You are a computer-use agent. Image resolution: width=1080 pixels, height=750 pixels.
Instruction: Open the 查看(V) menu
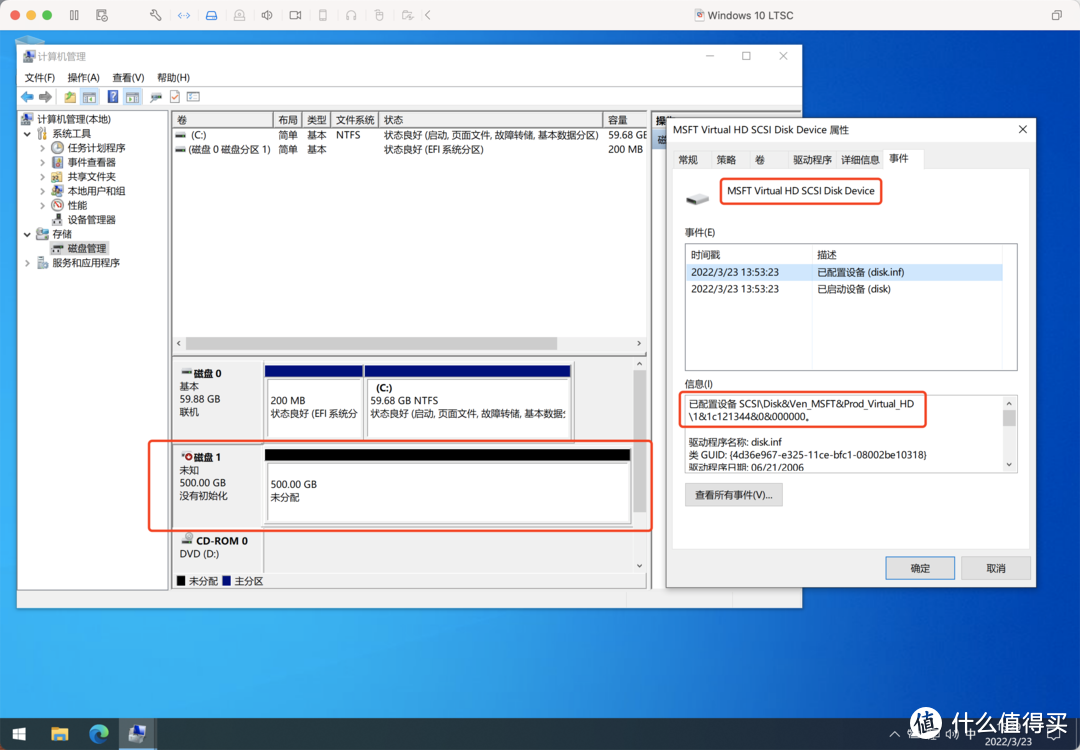coord(128,77)
